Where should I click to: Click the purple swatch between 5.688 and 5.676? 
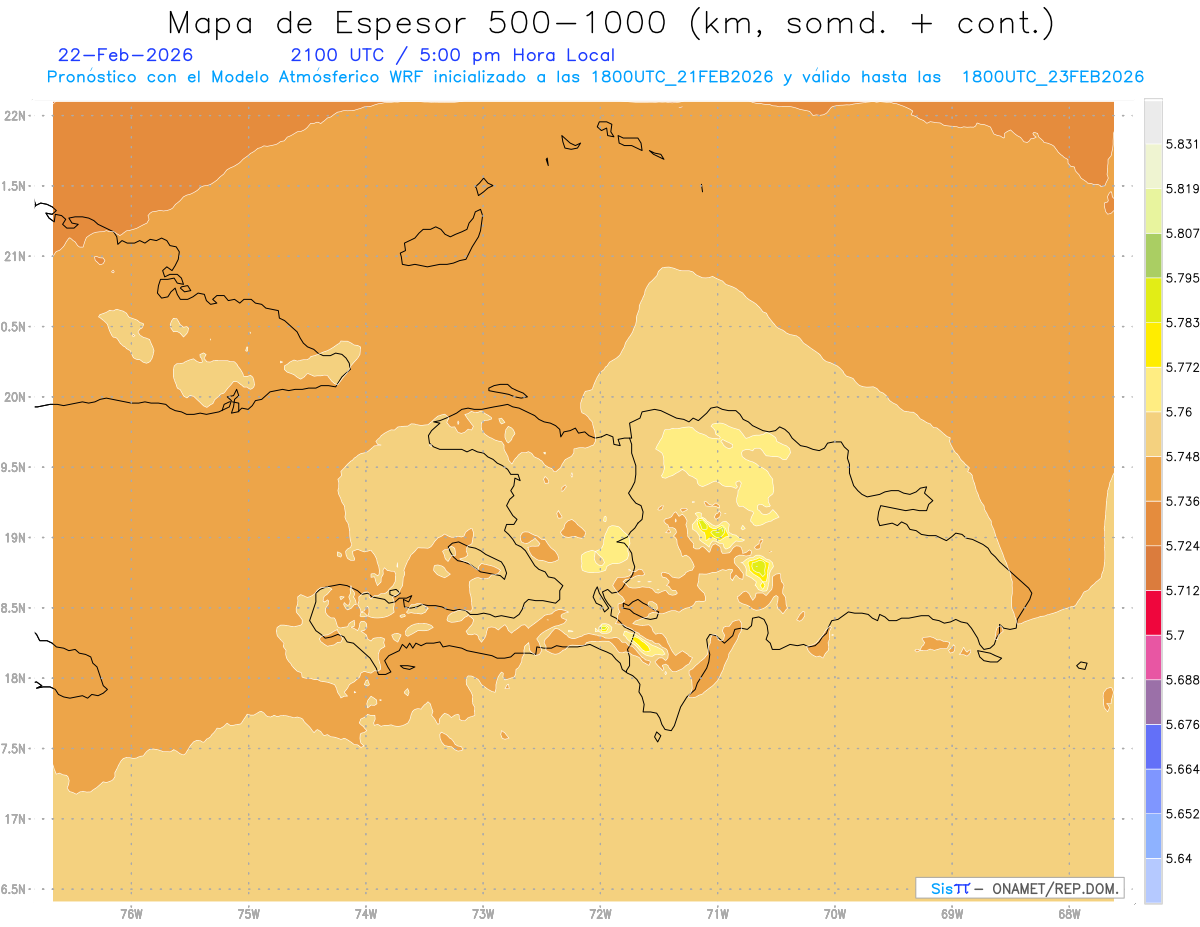pos(1153,702)
